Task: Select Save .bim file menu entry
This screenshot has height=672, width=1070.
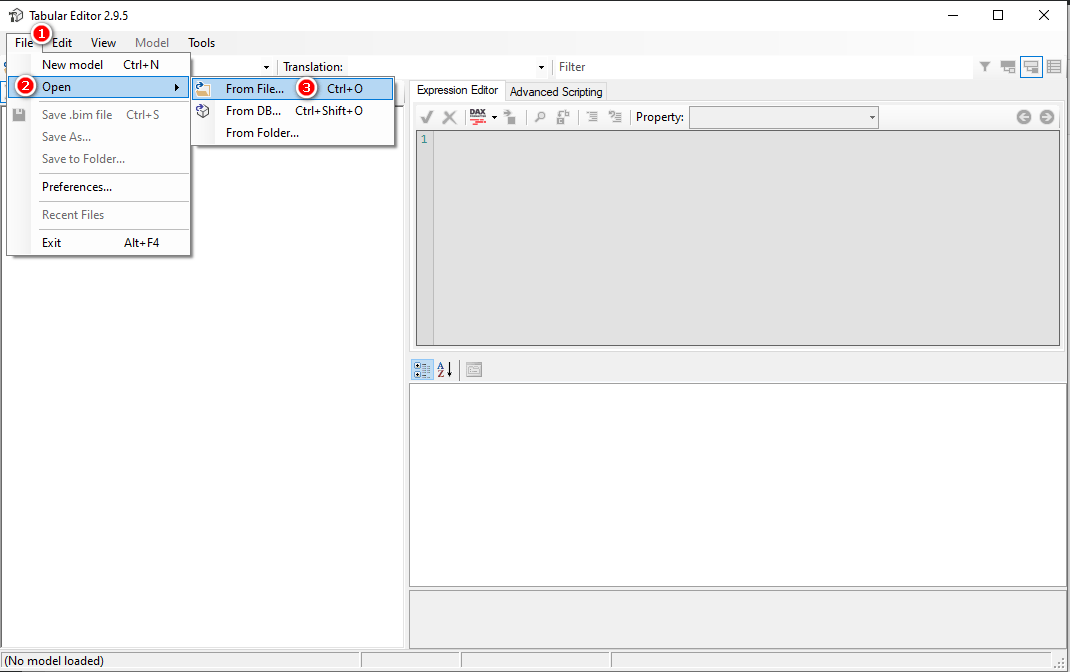Action: [100, 115]
